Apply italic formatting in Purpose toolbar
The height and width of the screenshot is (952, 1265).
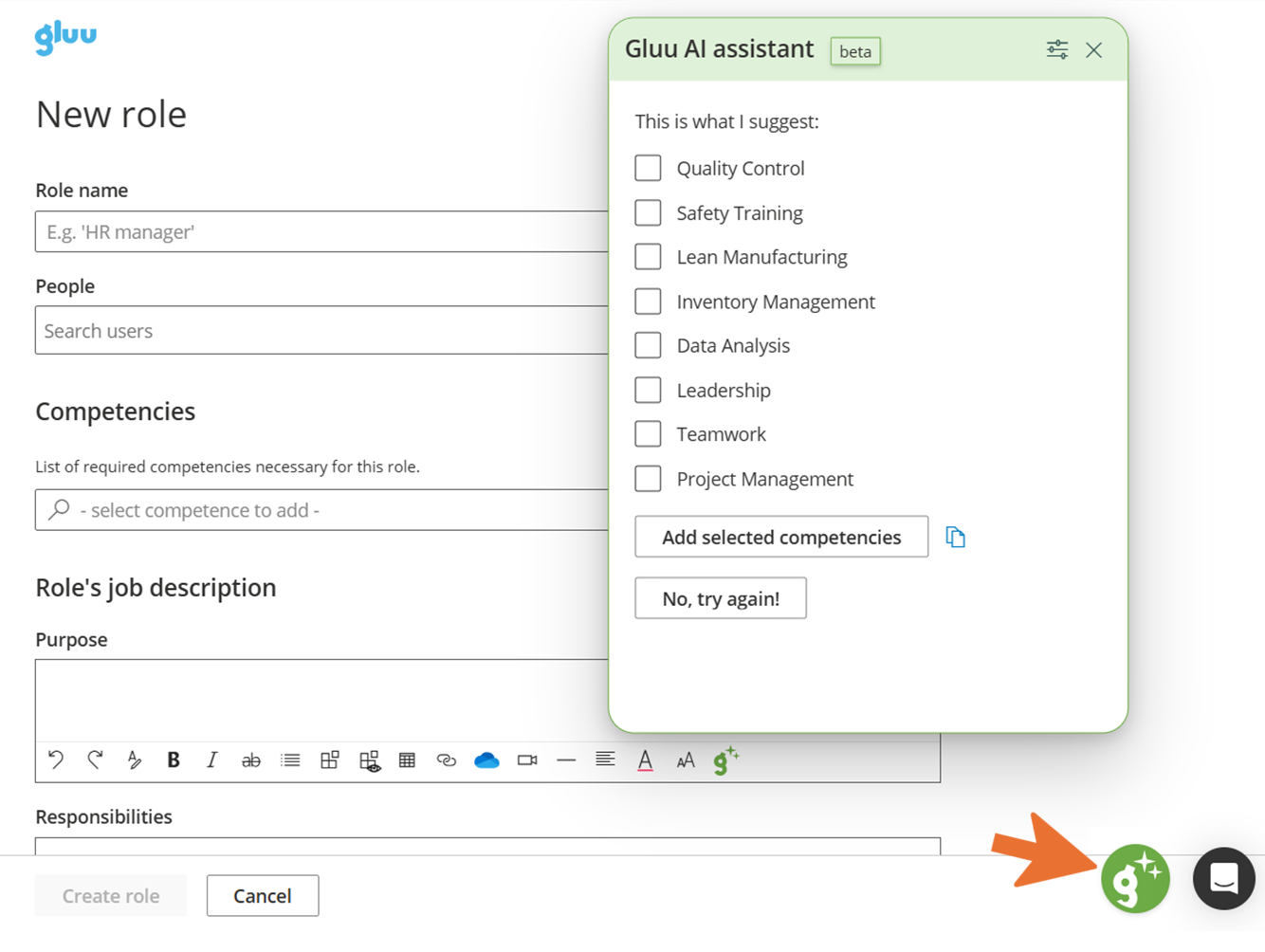pos(212,760)
